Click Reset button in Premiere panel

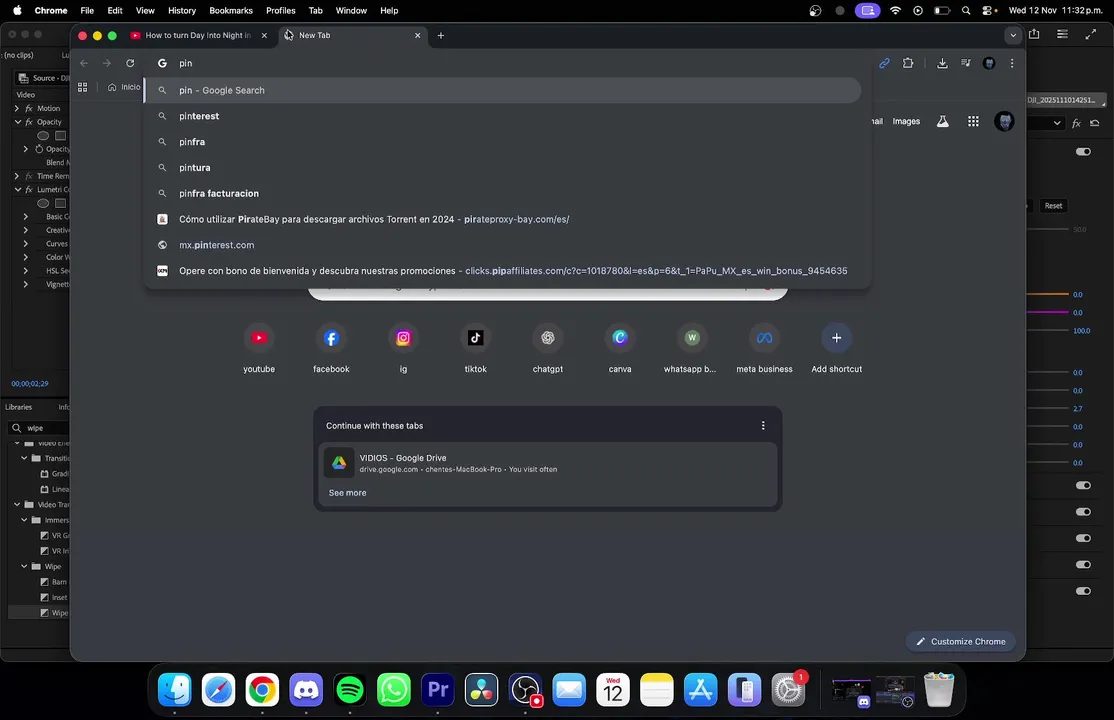click(1053, 206)
